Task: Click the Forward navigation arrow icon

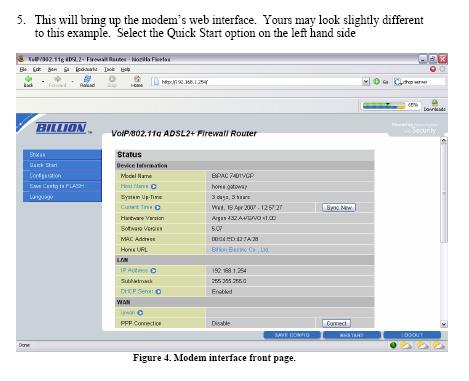Action: (58, 79)
